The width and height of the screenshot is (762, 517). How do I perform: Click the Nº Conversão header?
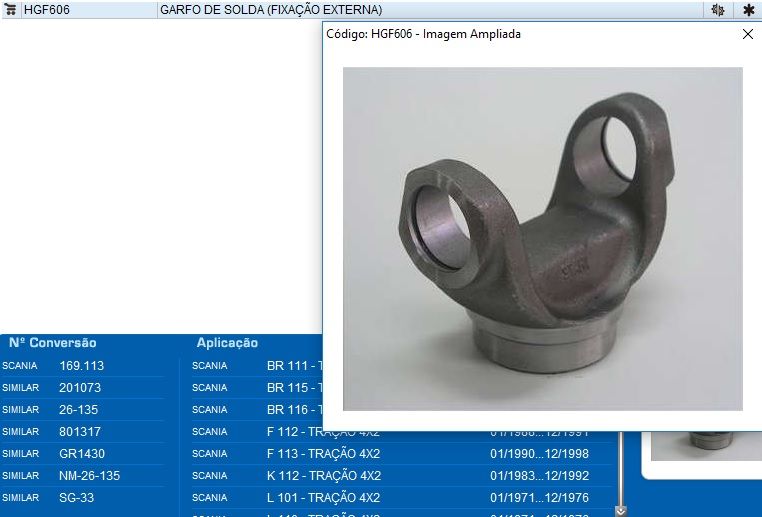(53, 343)
